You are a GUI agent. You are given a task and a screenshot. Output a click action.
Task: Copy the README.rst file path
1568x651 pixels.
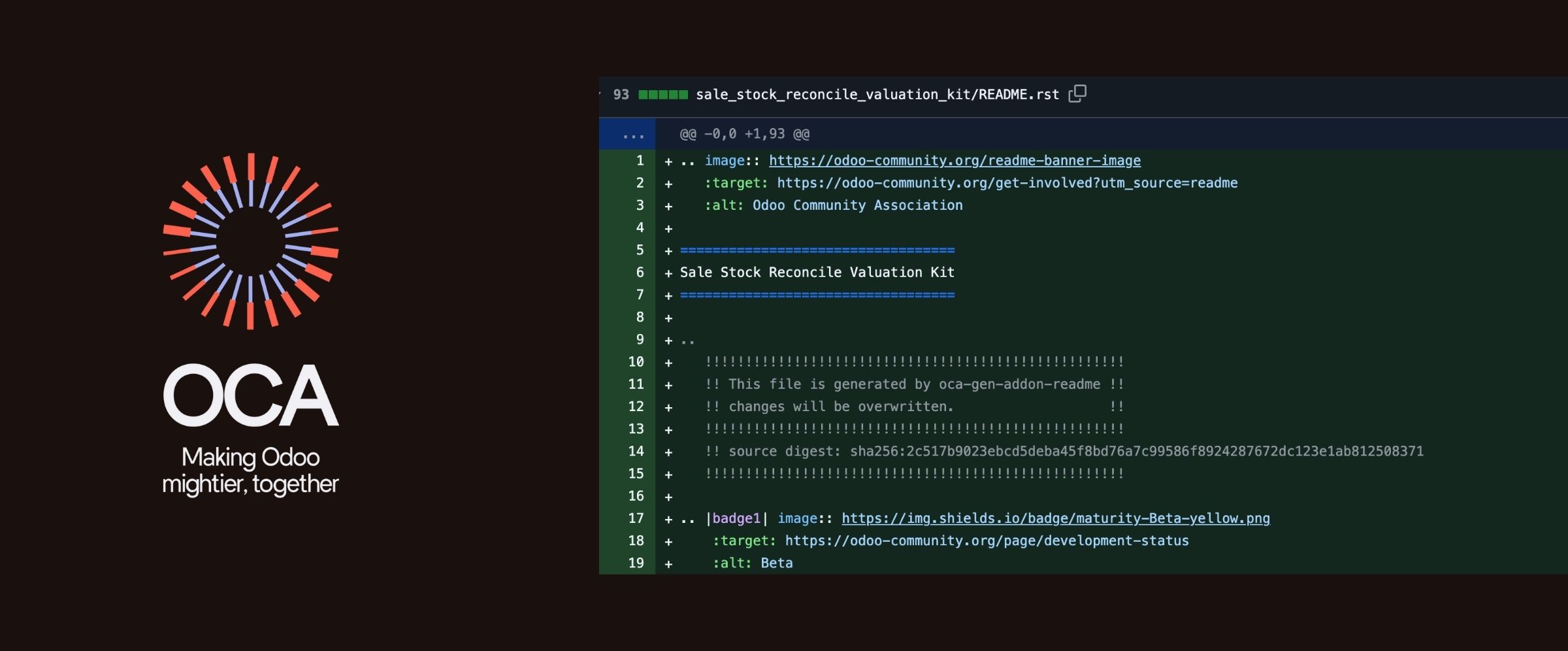1077,94
